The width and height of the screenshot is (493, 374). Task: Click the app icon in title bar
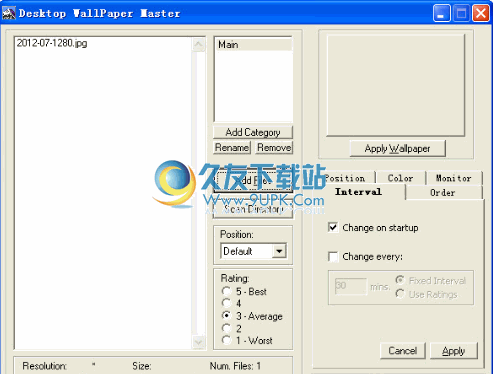point(8,13)
